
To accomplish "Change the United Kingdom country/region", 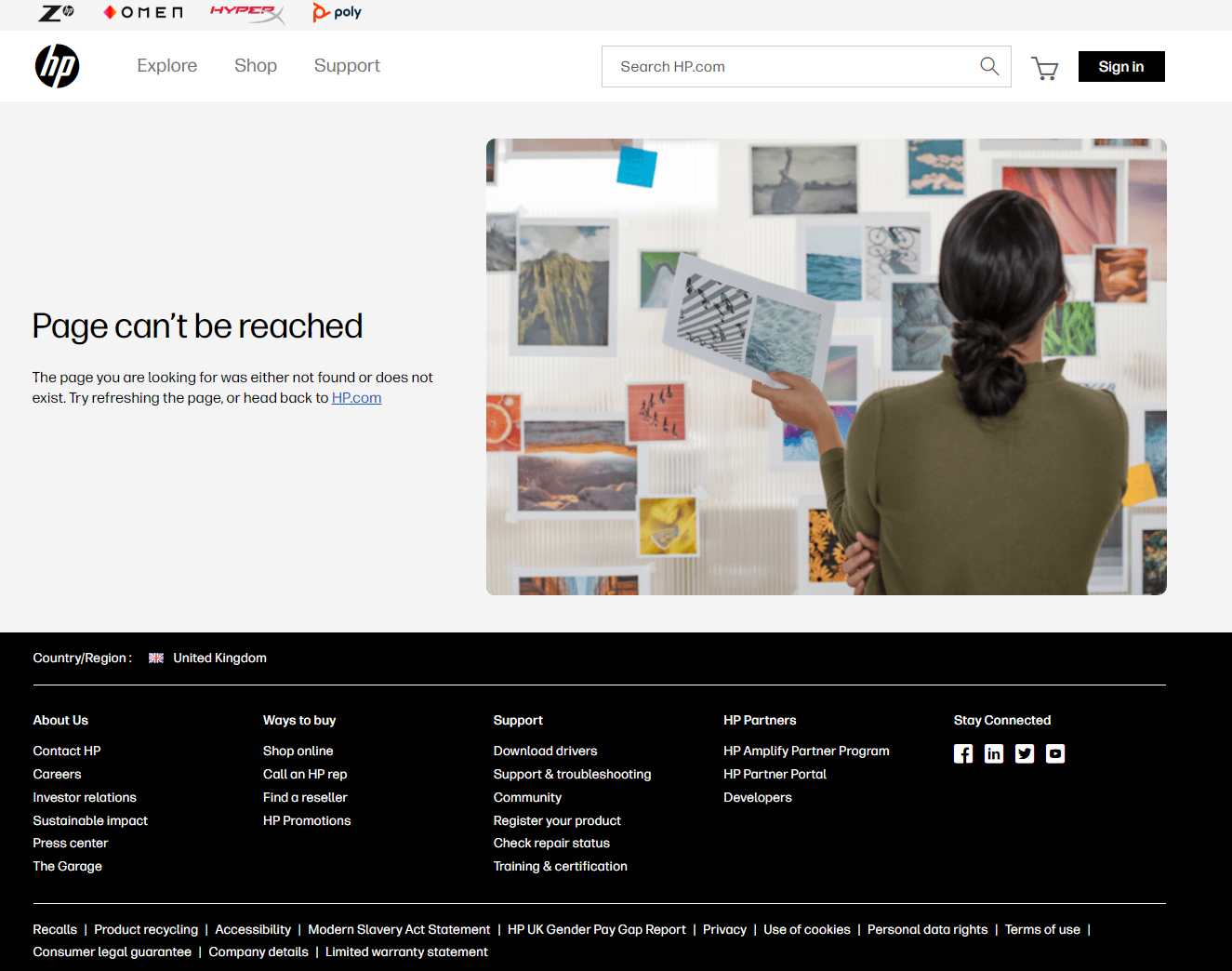I will (x=219, y=658).
